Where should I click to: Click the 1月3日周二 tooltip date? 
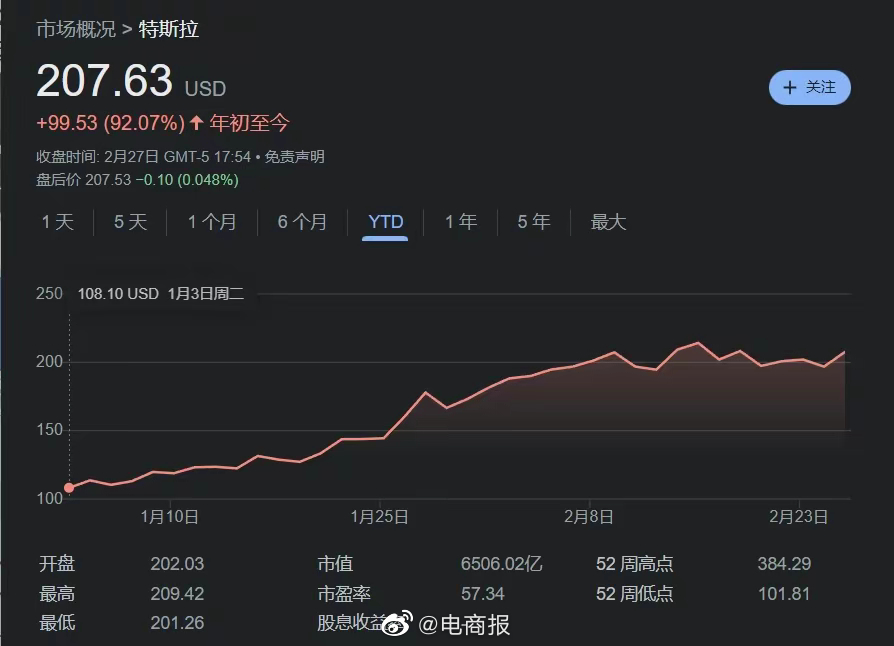click(206, 294)
